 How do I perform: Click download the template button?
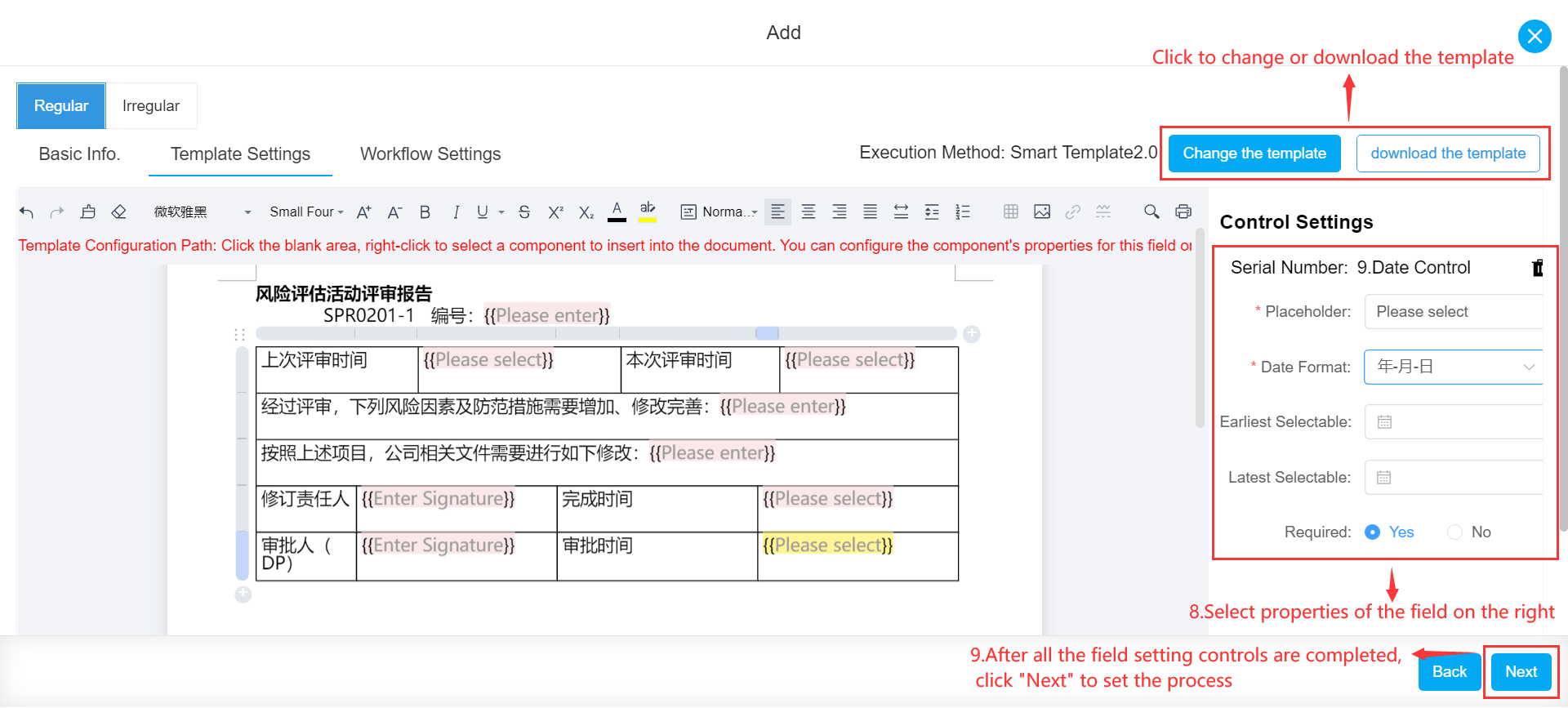coord(1448,154)
